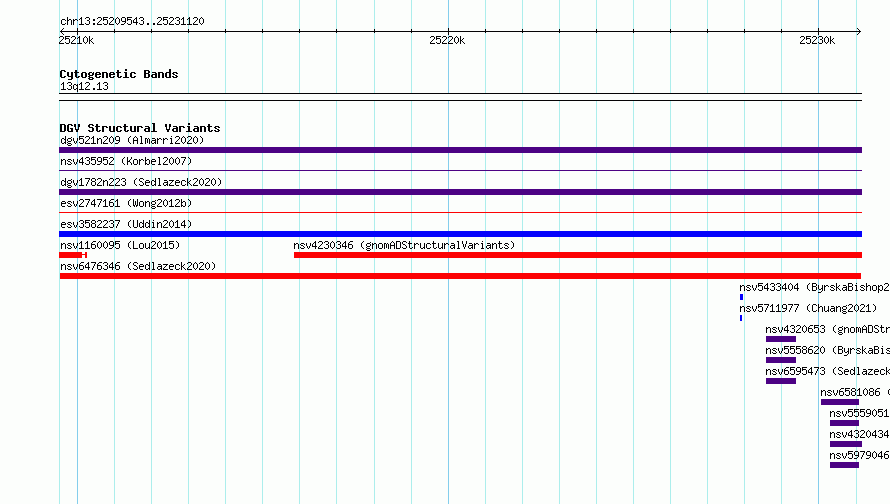Select the Cytogenetic Bands track title

click(119, 74)
